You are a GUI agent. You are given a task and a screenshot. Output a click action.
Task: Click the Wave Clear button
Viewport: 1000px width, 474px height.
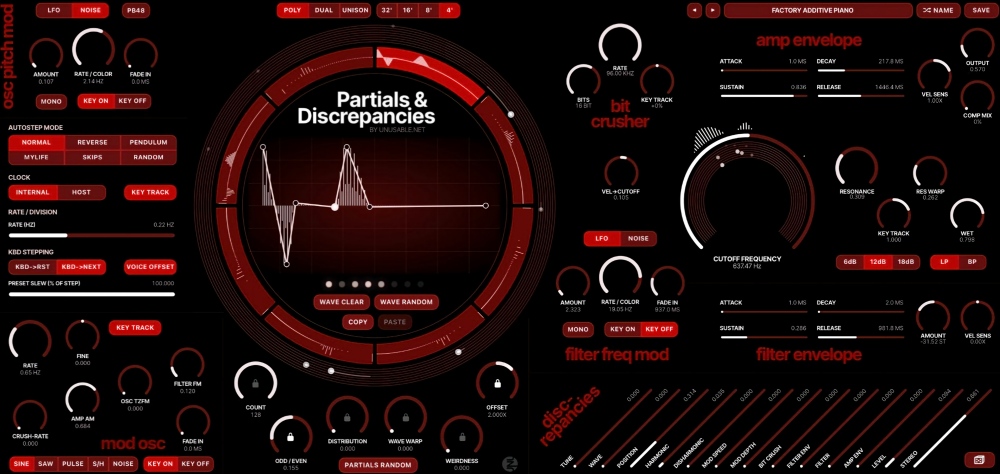(341, 302)
